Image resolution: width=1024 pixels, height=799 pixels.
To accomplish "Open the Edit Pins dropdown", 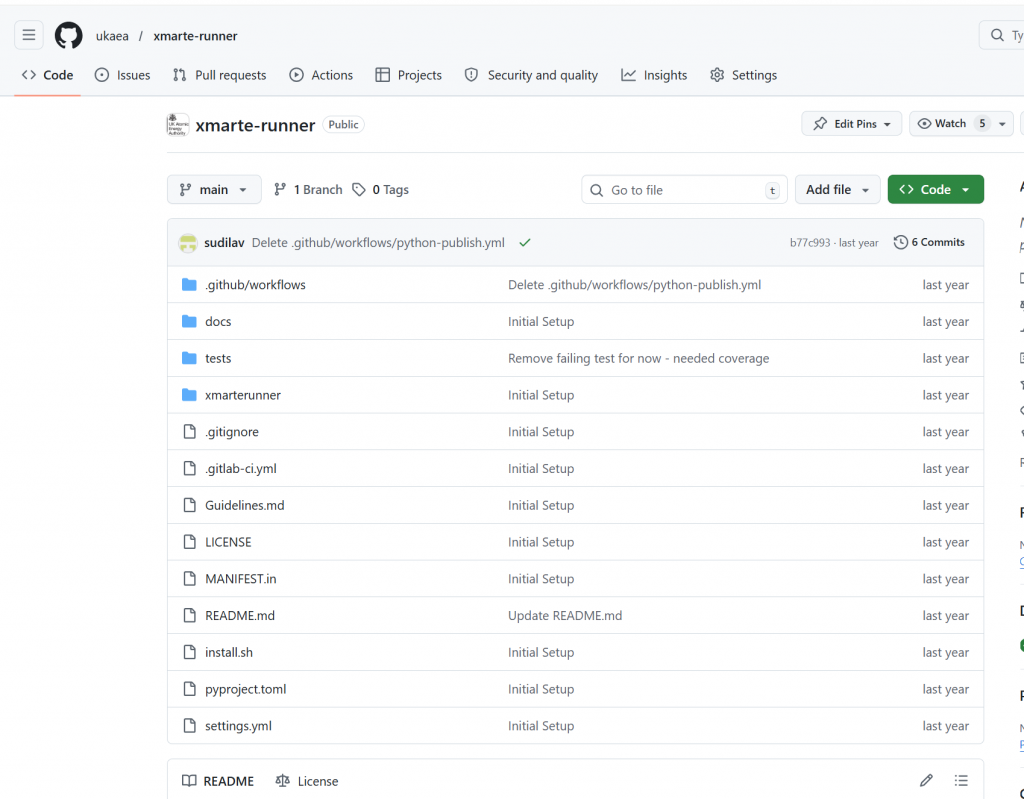I will [852, 124].
